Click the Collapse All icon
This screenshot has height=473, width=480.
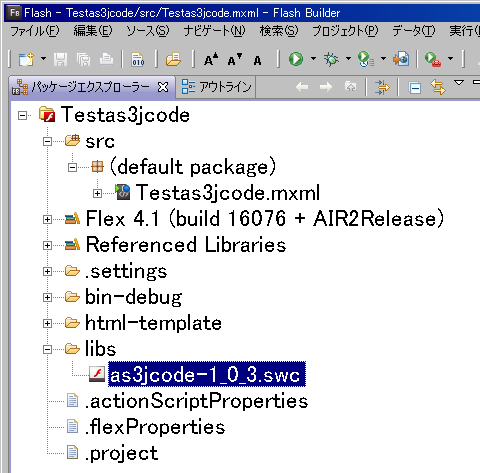tap(415, 88)
